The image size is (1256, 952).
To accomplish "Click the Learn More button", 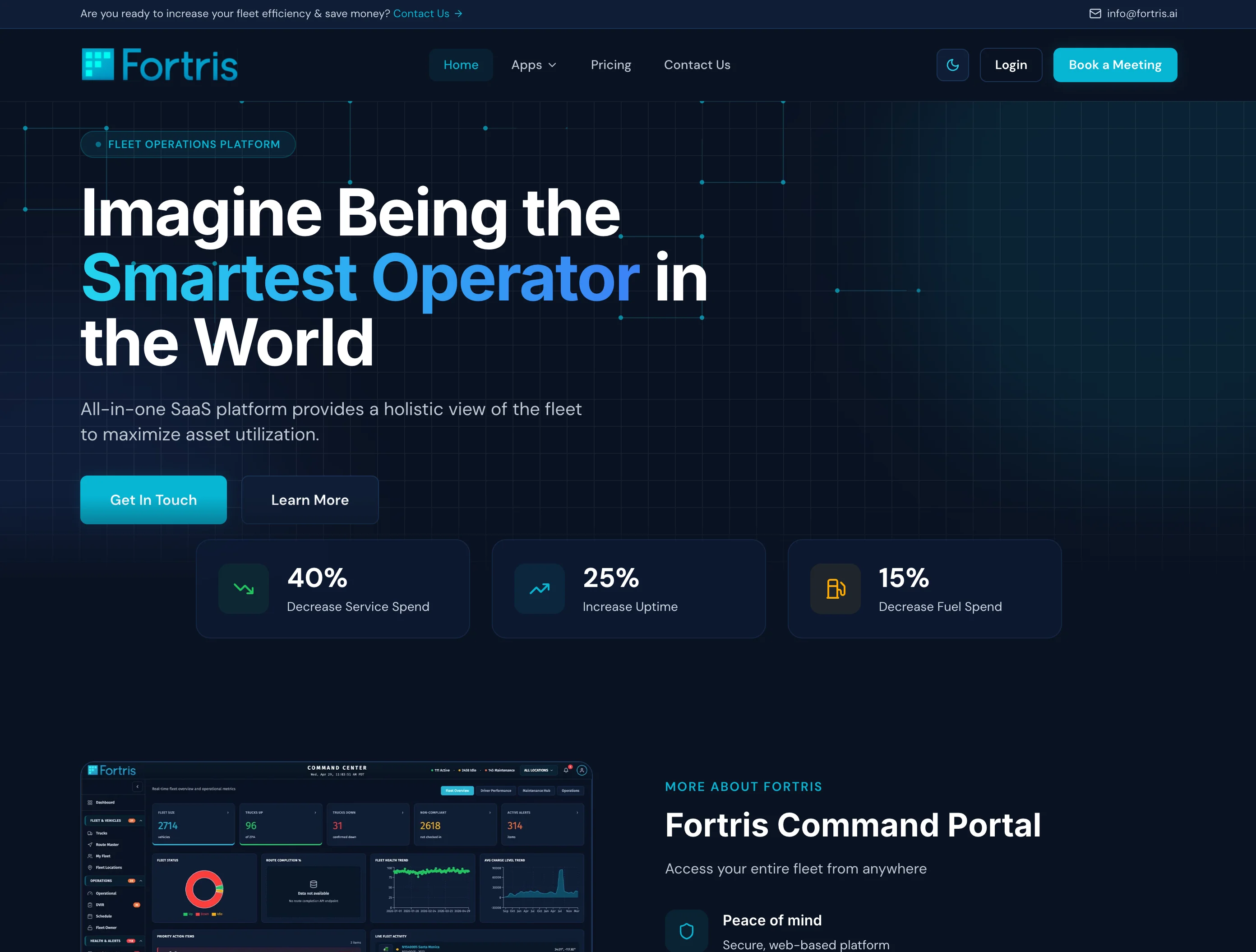I will point(309,500).
